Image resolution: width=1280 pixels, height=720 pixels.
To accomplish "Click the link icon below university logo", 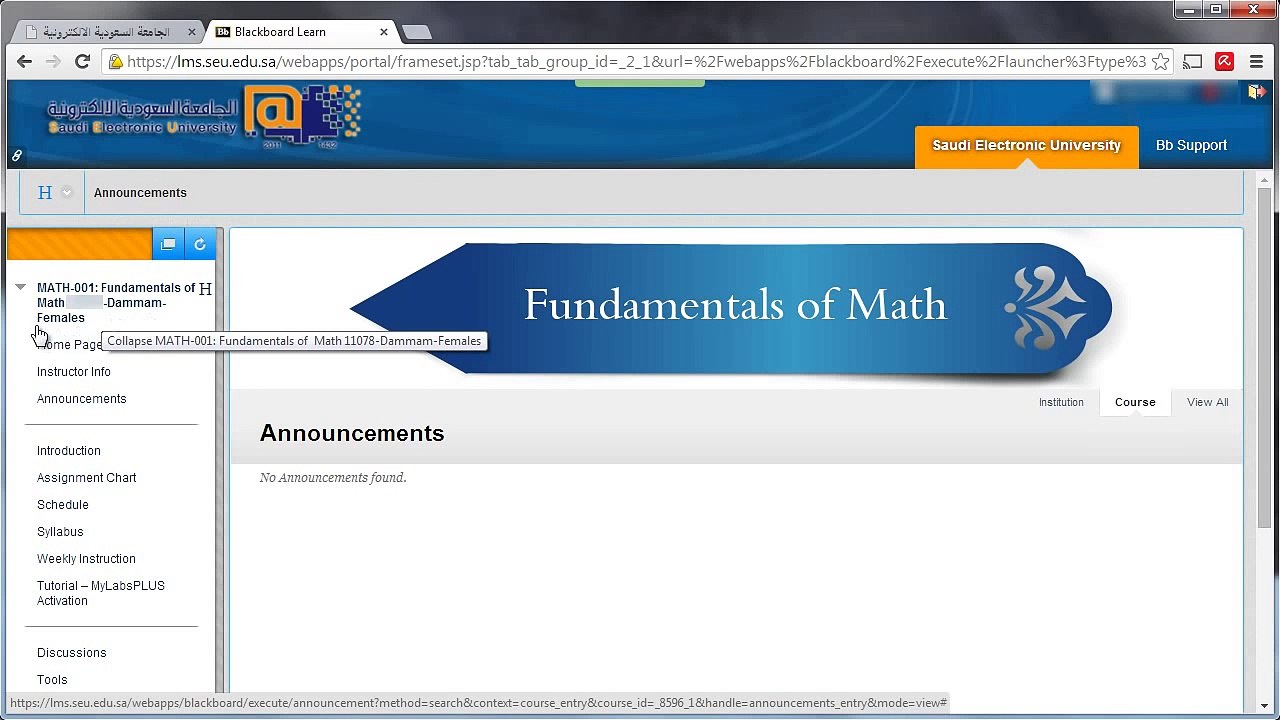I will [x=17, y=156].
